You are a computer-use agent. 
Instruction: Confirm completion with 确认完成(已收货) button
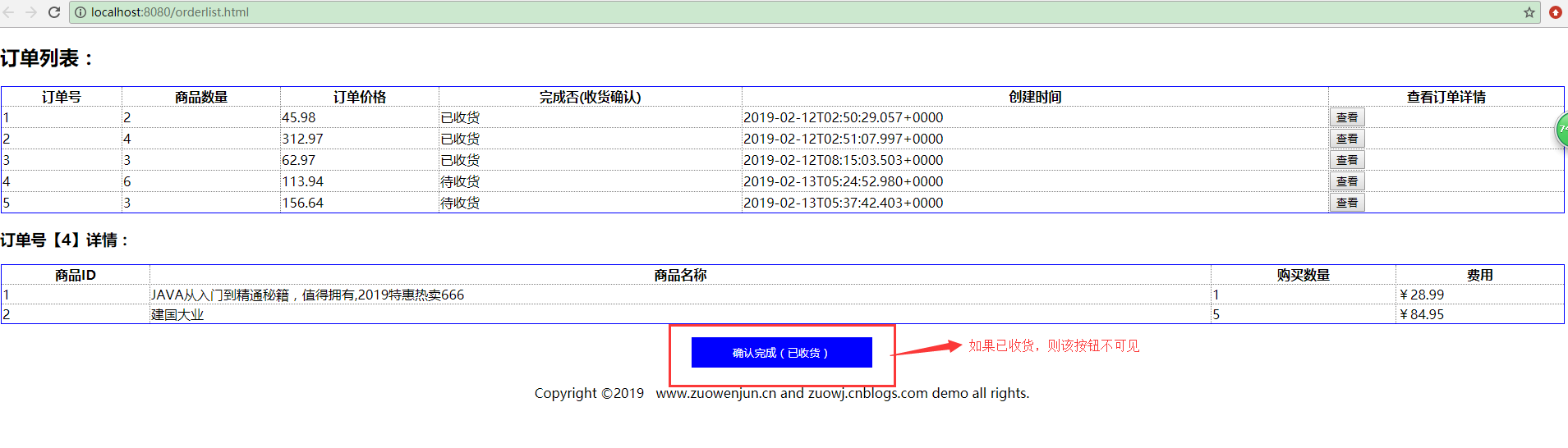click(781, 353)
